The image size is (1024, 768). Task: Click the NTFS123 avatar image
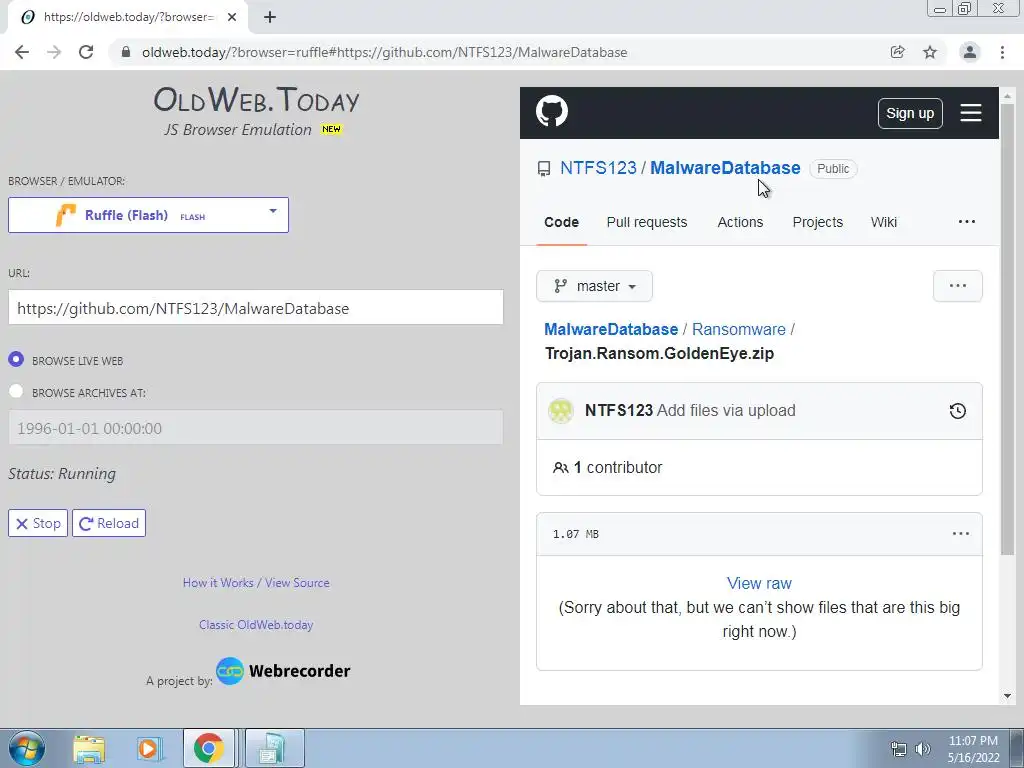click(x=561, y=411)
